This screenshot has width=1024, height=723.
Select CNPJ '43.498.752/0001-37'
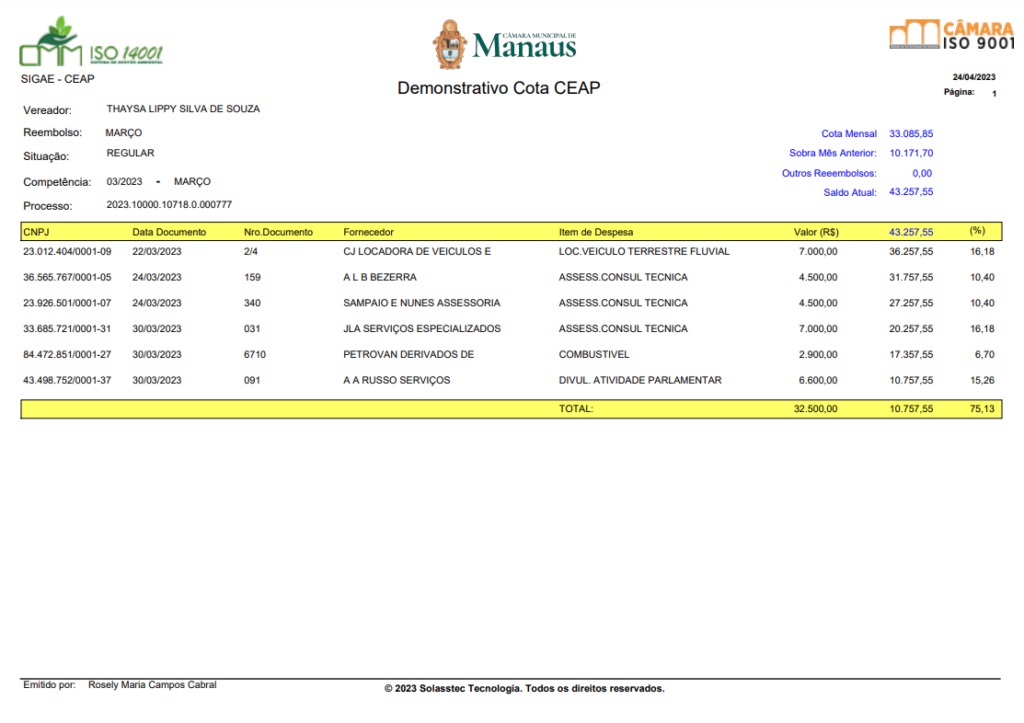(x=67, y=380)
